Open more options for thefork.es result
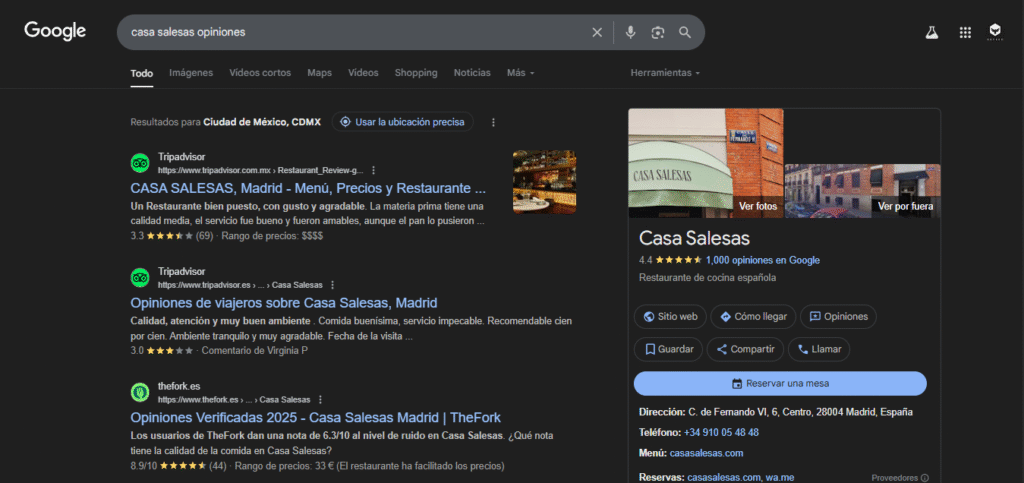Image resolution: width=1024 pixels, height=483 pixels. (x=320, y=400)
